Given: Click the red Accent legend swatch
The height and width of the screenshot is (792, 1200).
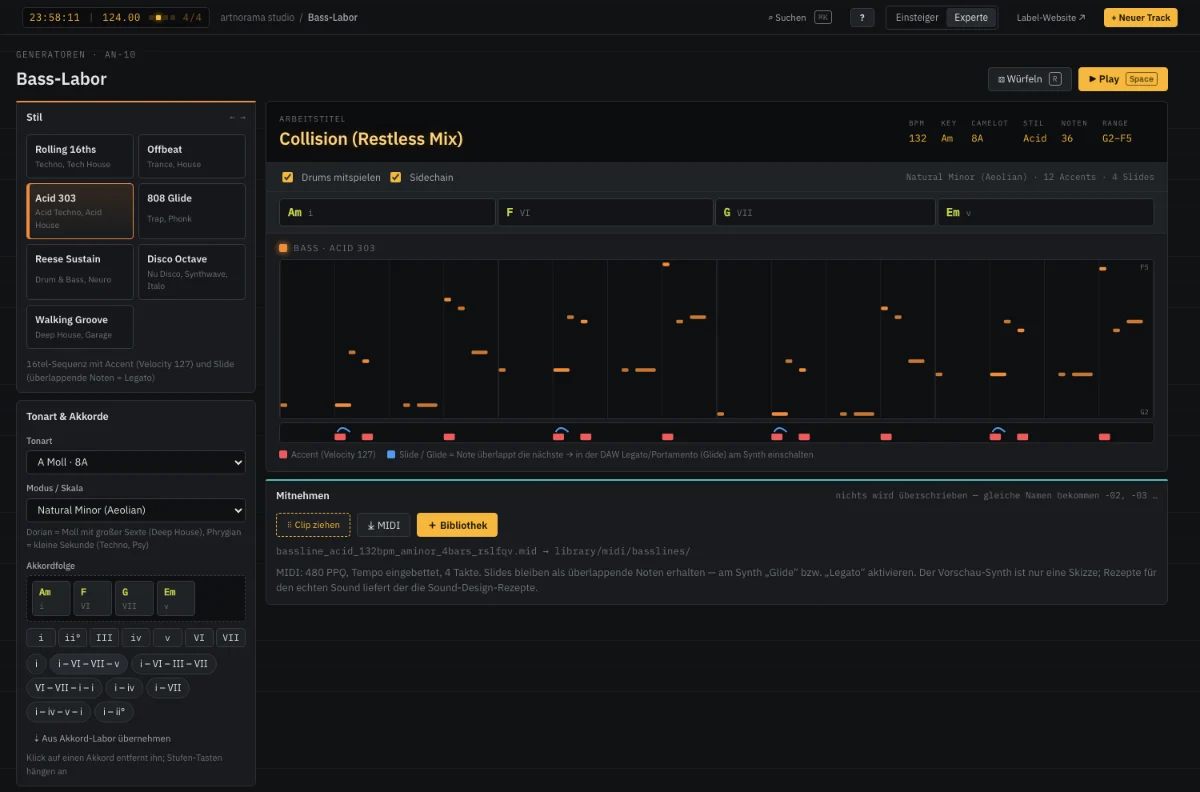Looking at the screenshot, I should 283,454.
